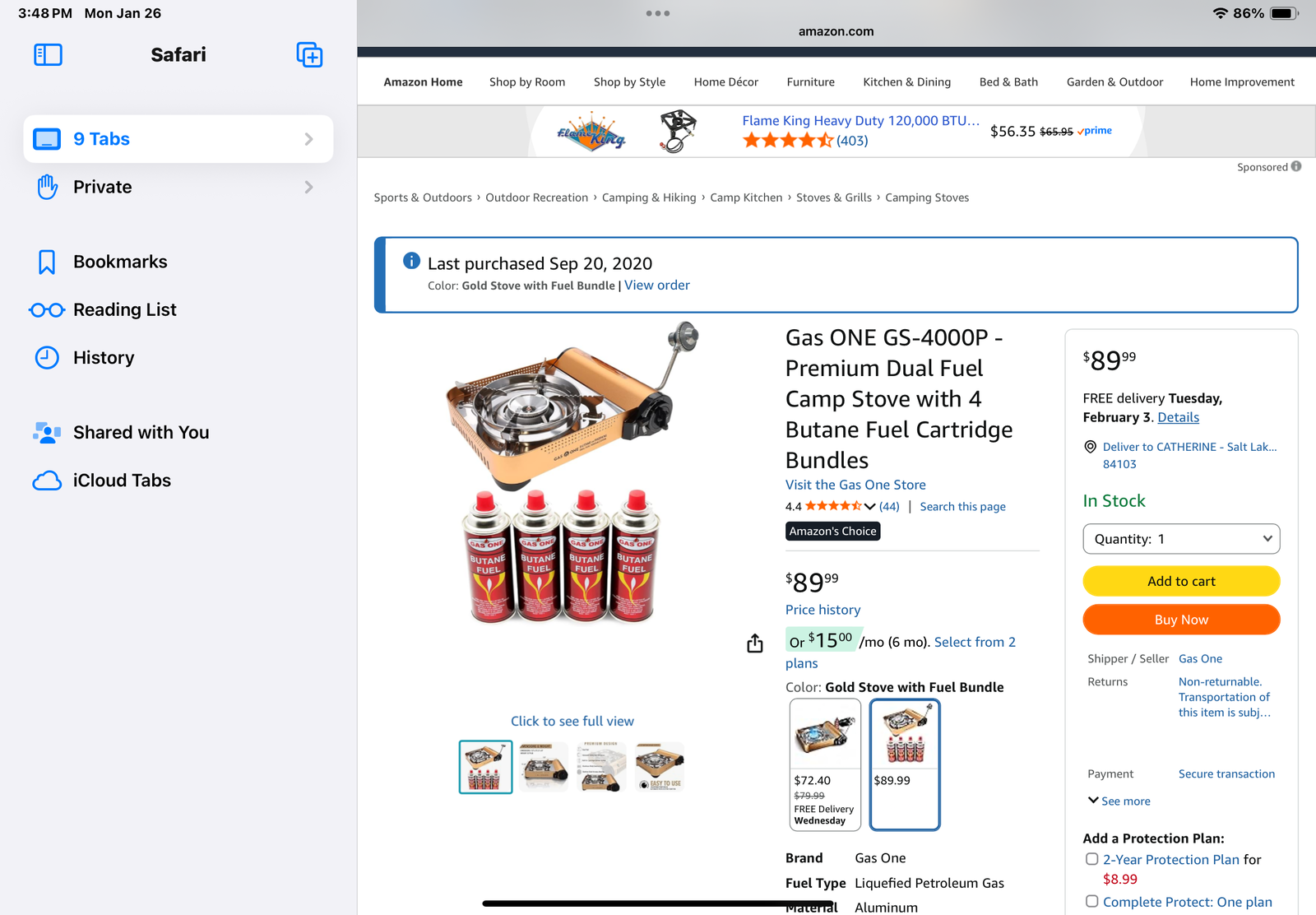Image resolution: width=1316 pixels, height=915 pixels.
Task: Open Shared with You section
Action: (x=141, y=432)
